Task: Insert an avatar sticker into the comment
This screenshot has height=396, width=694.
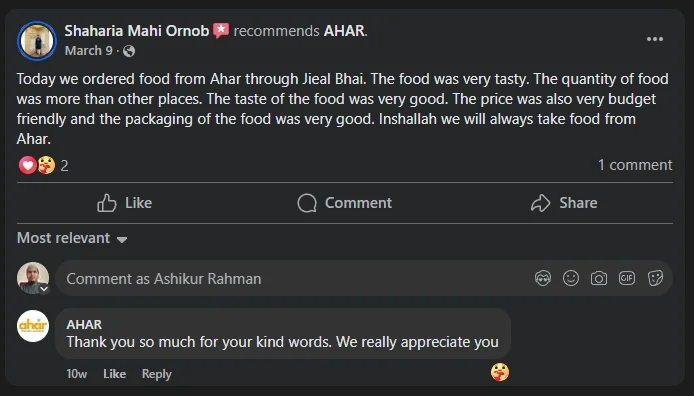Action: [x=543, y=278]
